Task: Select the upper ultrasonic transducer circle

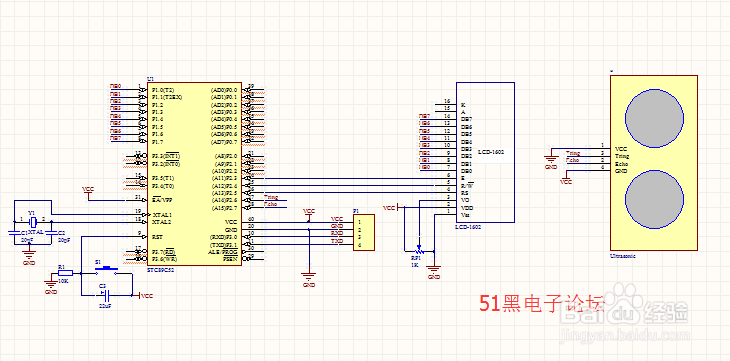Action: (x=654, y=118)
